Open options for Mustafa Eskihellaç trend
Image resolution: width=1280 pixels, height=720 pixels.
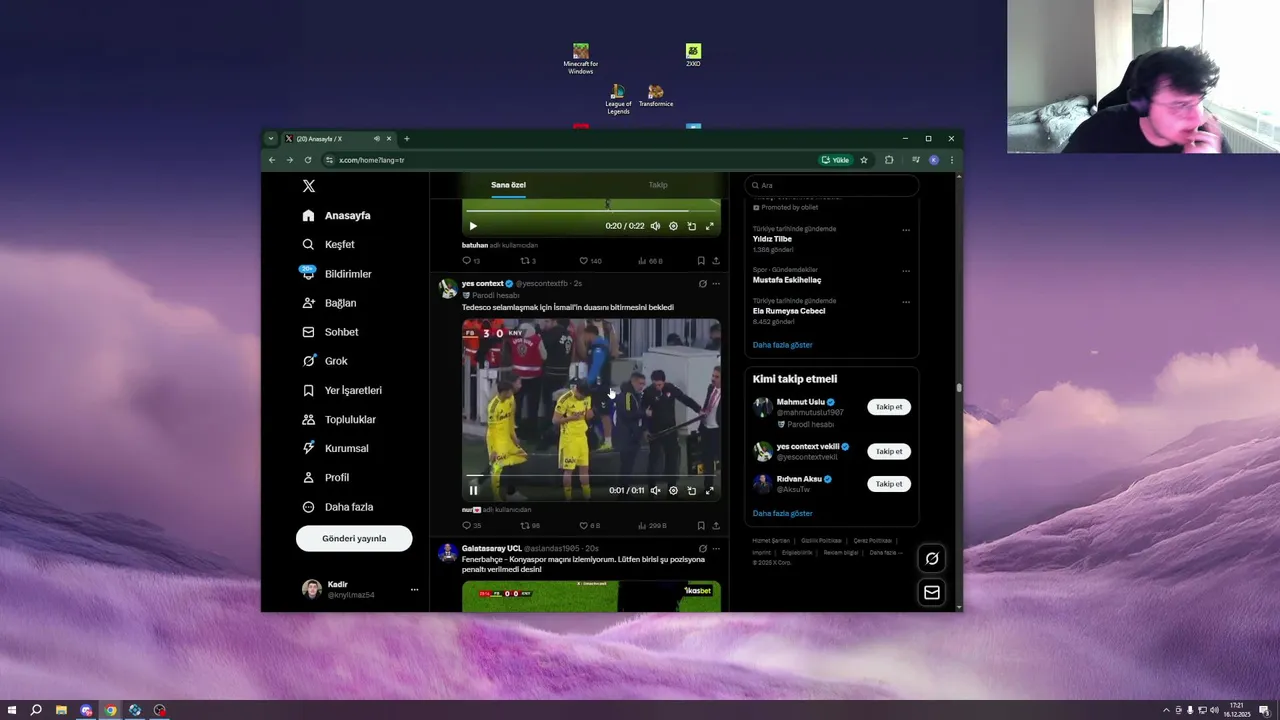click(x=906, y=271)
